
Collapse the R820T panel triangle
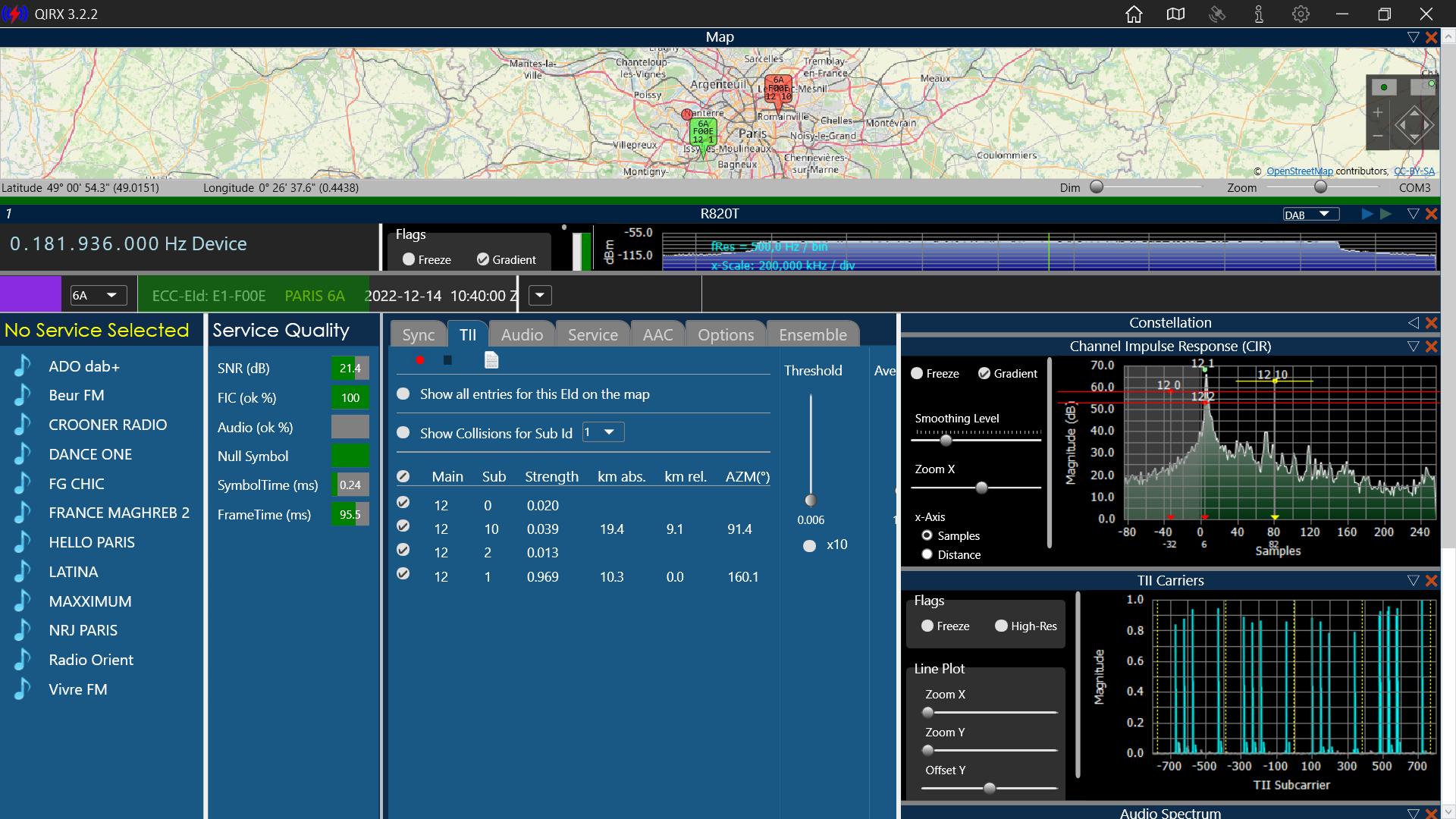point(1413,215)
